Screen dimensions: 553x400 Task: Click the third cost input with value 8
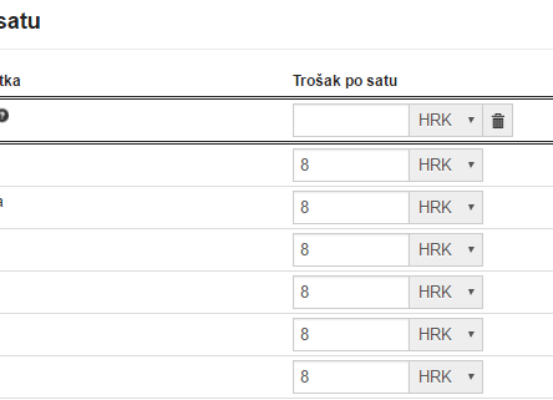pyautogui.click(x=351, y=250)
